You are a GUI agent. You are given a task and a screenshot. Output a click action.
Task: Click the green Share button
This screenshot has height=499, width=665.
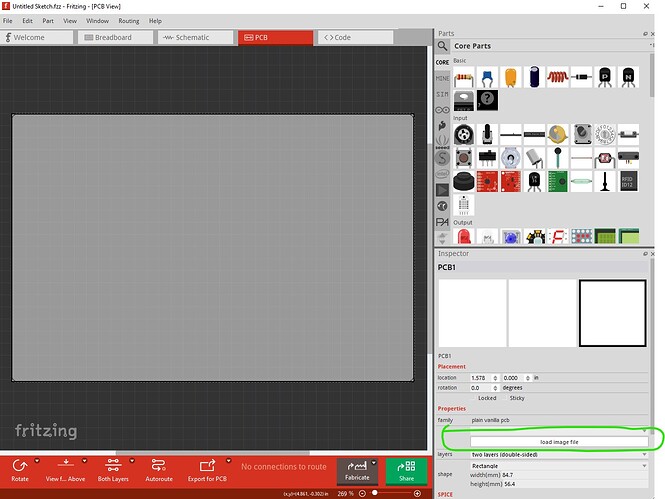pyautogui.click(x=406, y=471)
